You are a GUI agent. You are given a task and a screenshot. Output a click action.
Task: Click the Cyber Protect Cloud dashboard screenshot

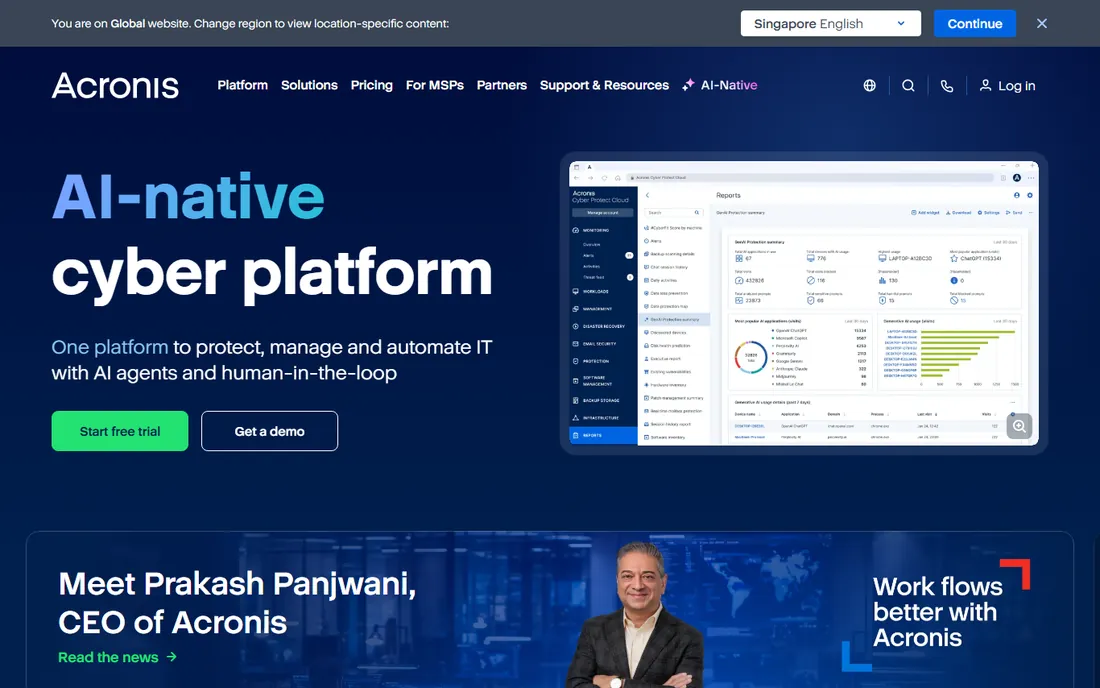pyautogui.click(x=803, y=303)
